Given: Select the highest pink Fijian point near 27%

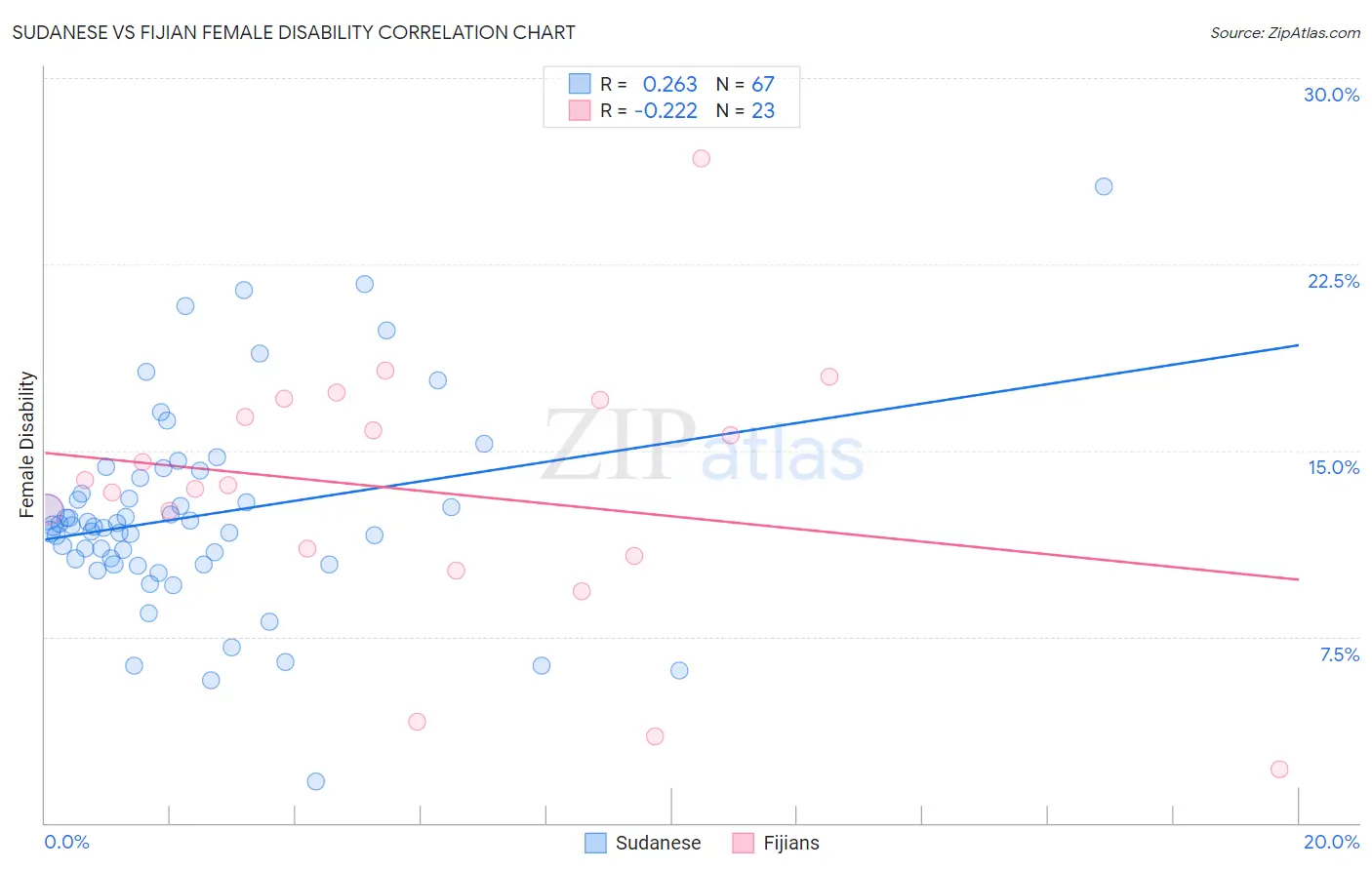Looking at the screenshot, I should tap(701, 158).
